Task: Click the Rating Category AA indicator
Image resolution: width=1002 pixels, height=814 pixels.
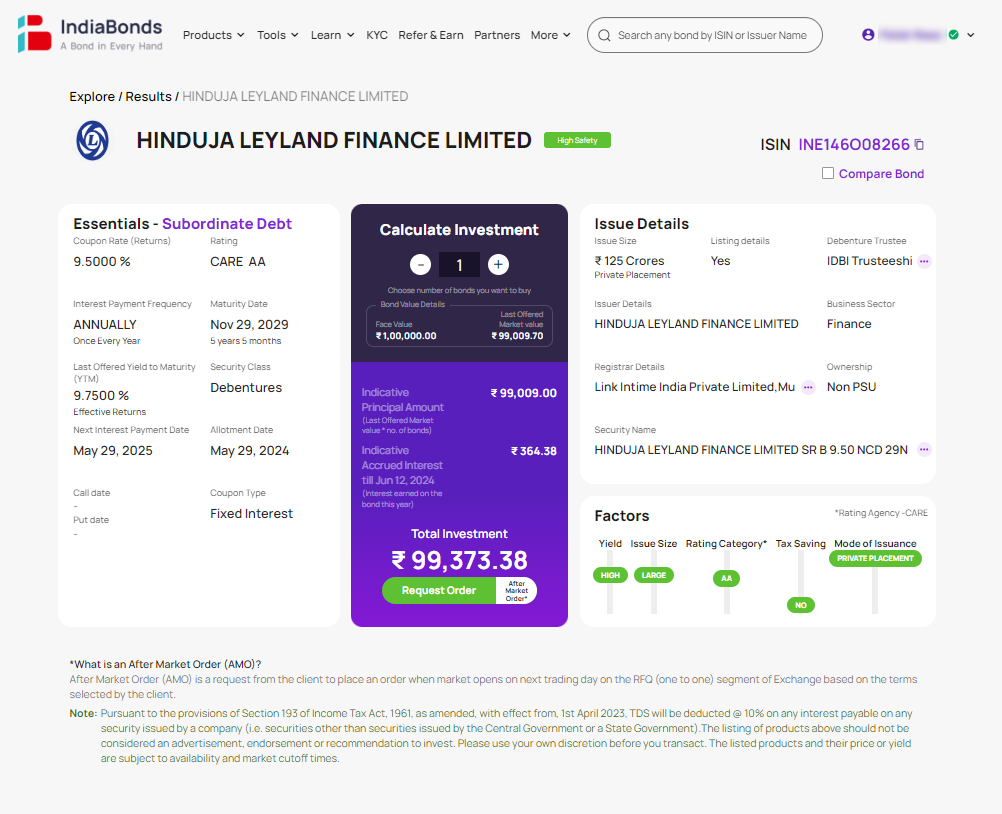Action: point(727,578)
